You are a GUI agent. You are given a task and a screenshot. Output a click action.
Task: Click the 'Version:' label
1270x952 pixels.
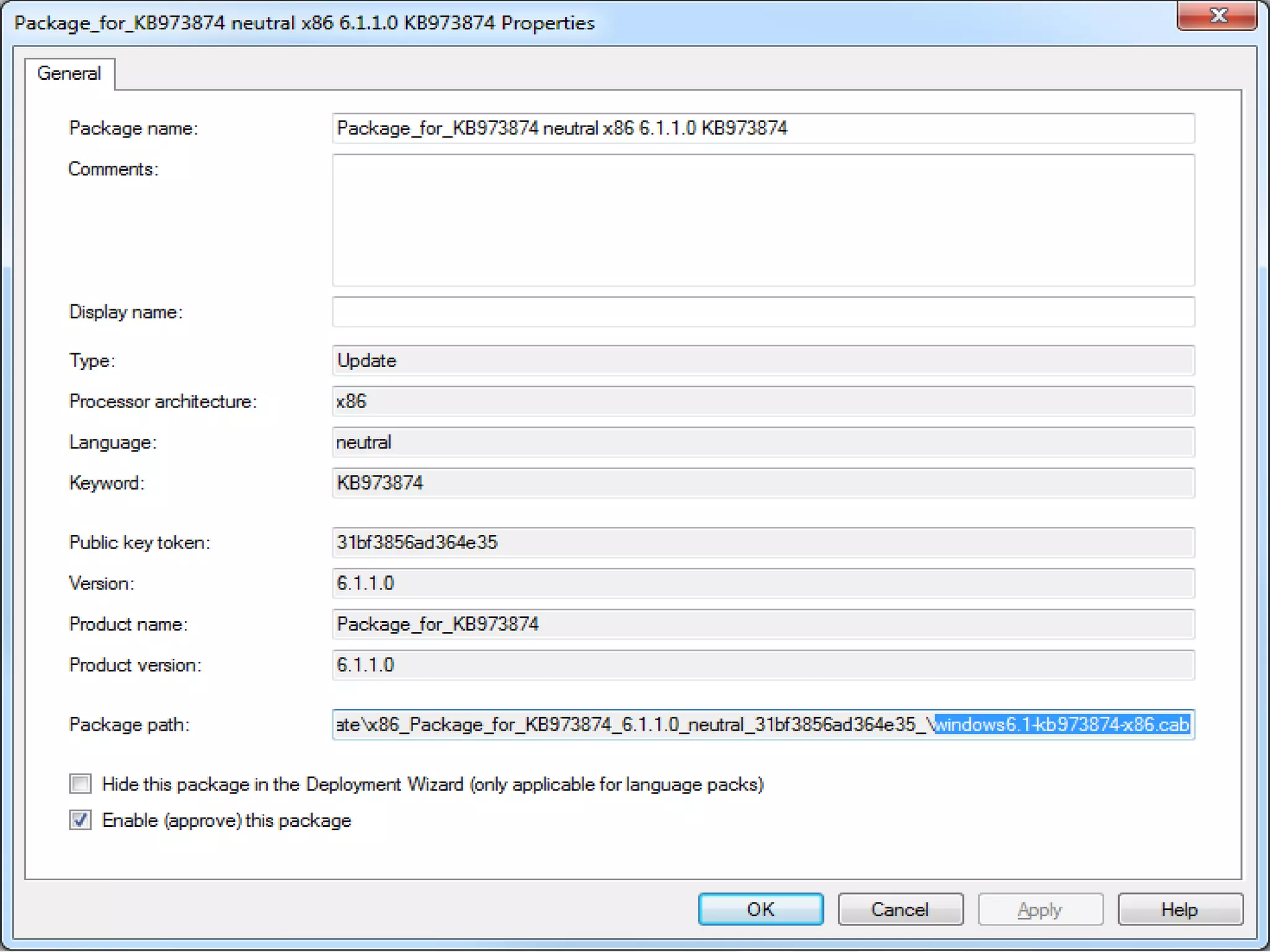[102, 584]
